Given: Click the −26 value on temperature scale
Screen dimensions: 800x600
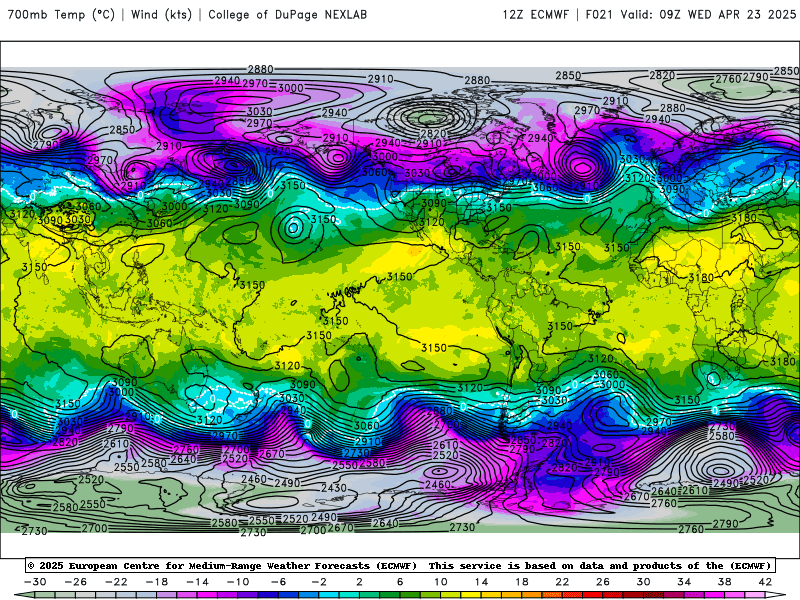Looking at the screenshot, I should tap(76, 582).
